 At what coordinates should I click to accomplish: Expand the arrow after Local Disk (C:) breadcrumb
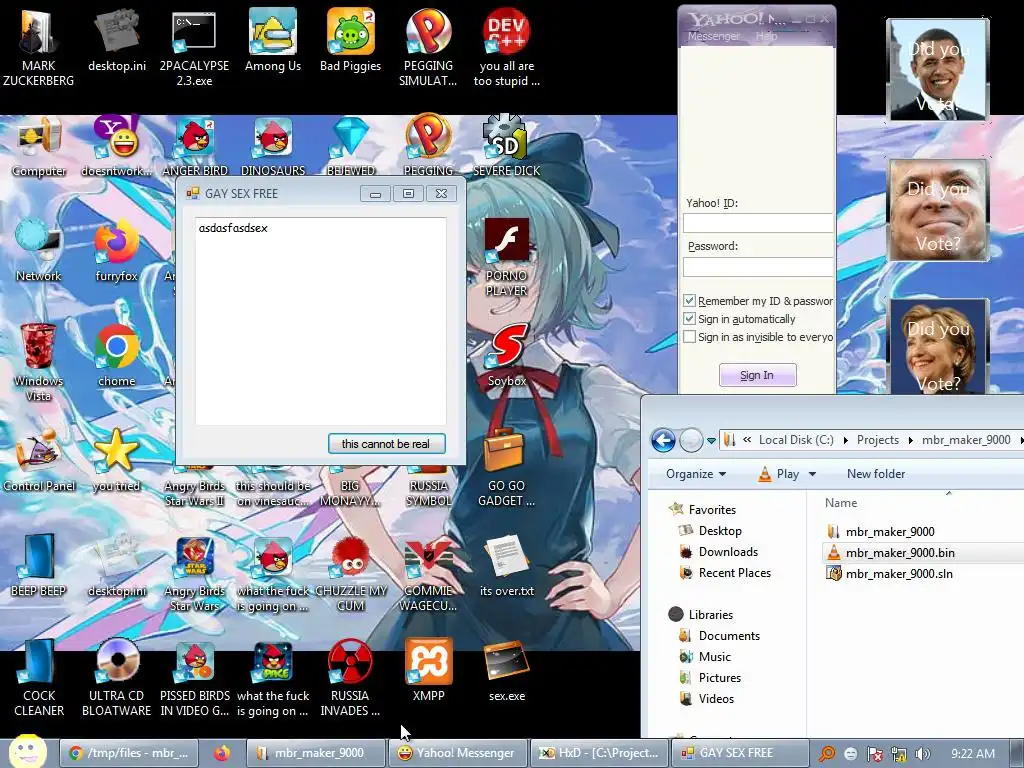coord(846,440)
